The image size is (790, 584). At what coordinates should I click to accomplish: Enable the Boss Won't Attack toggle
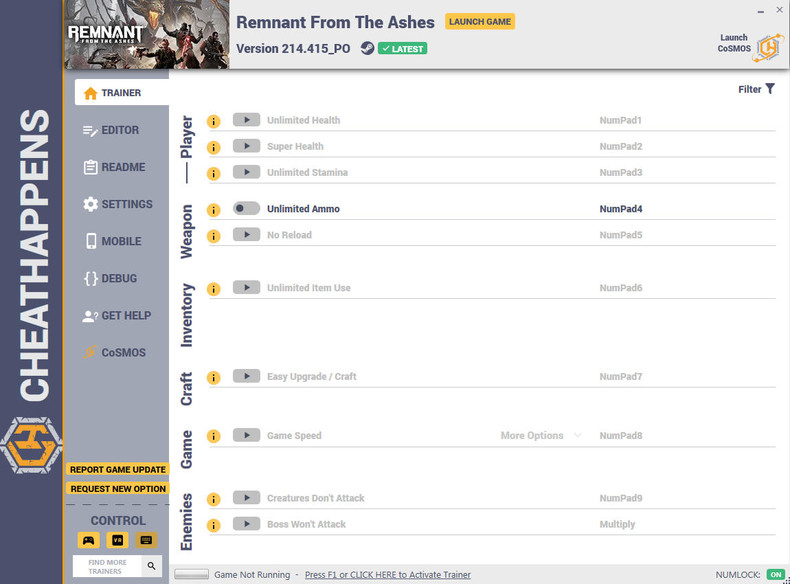click(x=246, y=524)
